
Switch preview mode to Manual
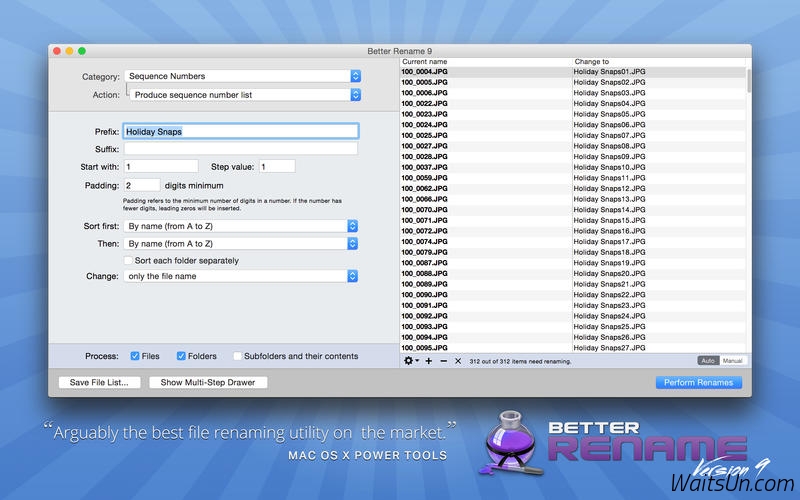tap(733, 361)
